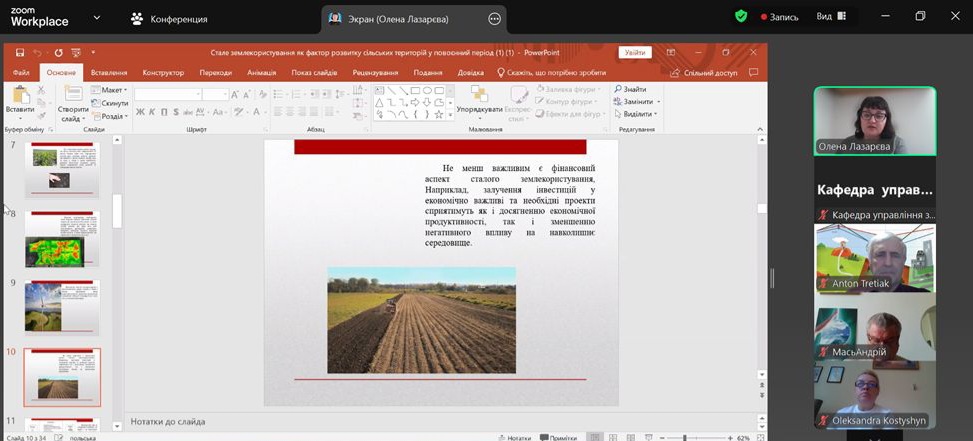Viewport: 973px width, 441px height.
Task: Click the Redo/Repeat circular arrow icon
Action: (x=58, y=53)
